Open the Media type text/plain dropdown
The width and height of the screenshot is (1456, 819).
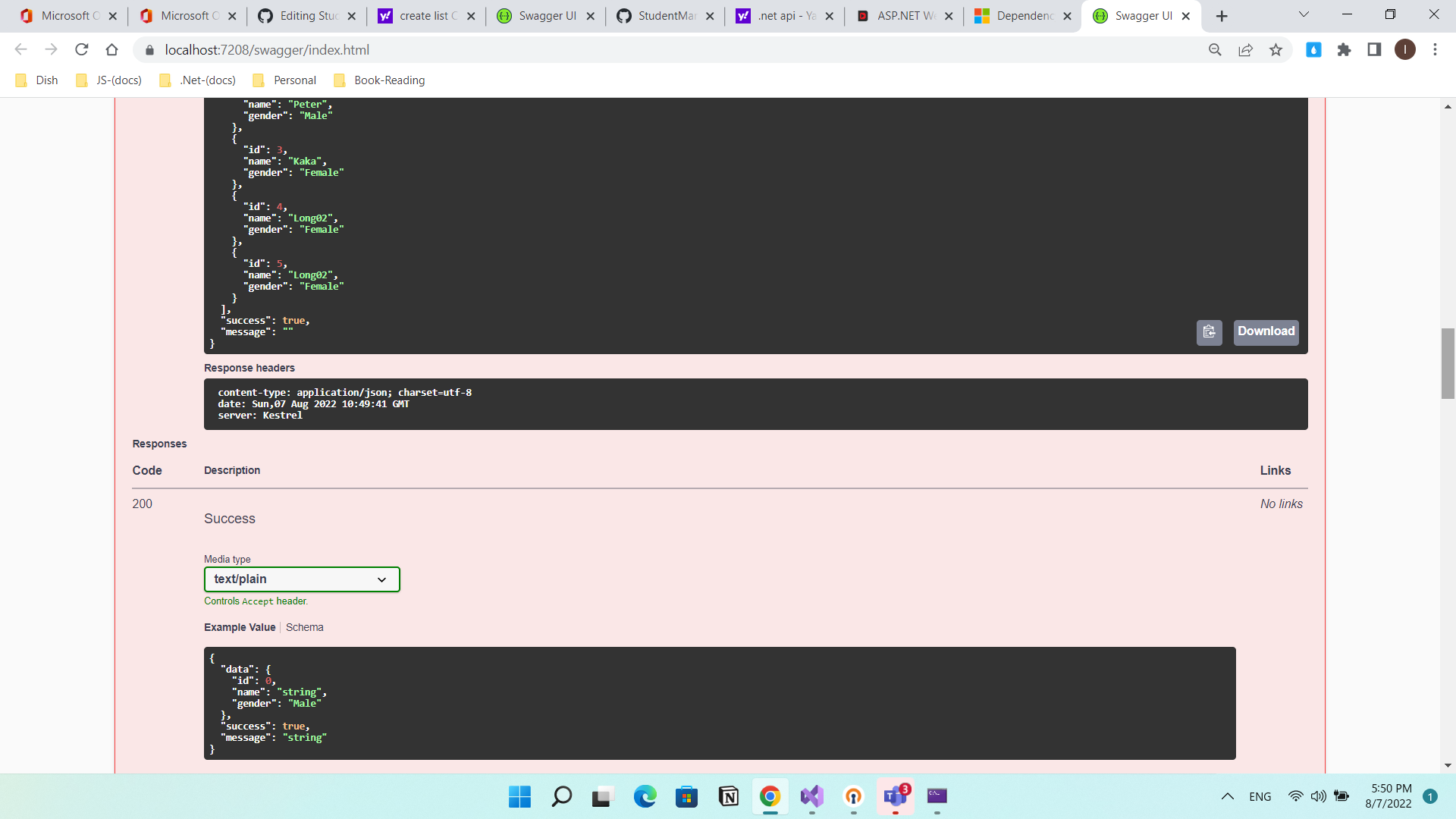301,579
